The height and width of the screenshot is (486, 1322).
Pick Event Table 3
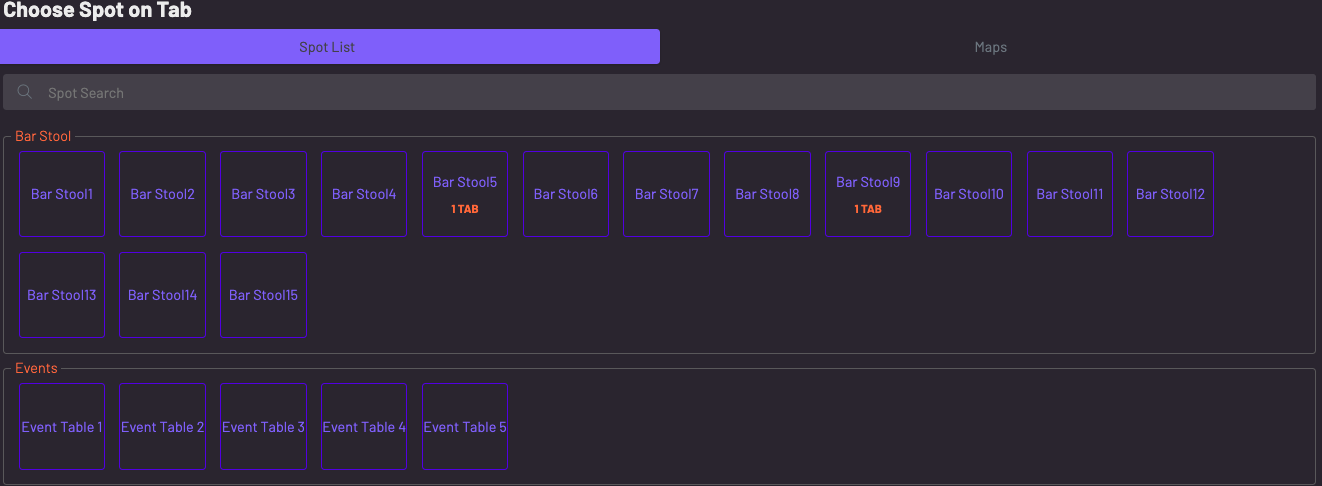point(263,427)
